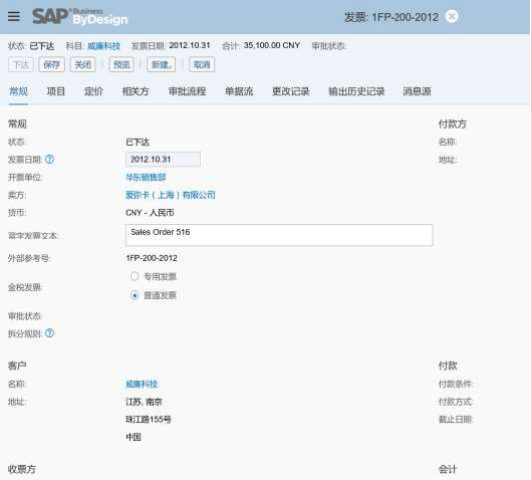Open the 爱弥卡(上海)有限公司 seller link
This screenshot has width=531, height=480.
tap(170, 195)
